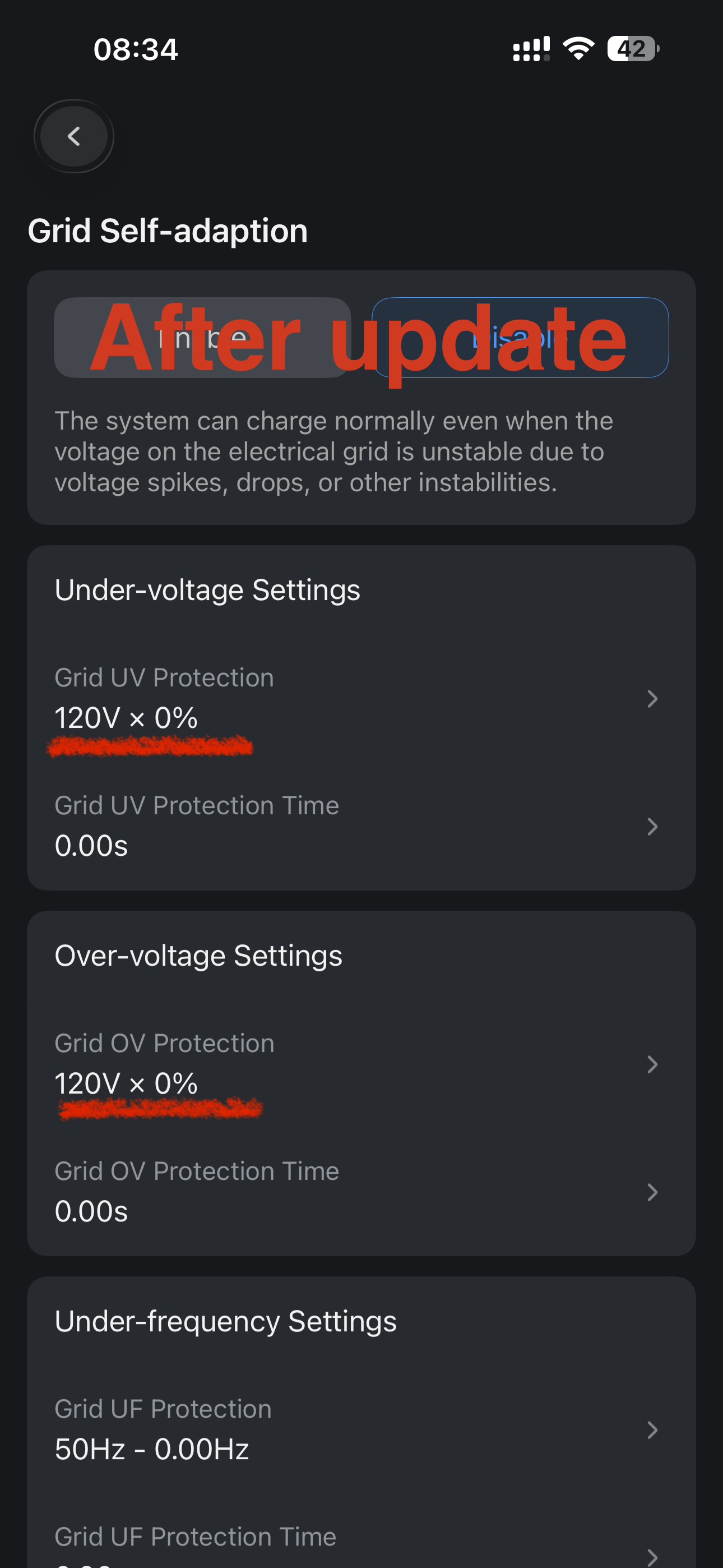The height and width of the screenshot is (1568, 723).
Task: Expand Grid OV Protection using its chevron
Action: click(652, 1064)
